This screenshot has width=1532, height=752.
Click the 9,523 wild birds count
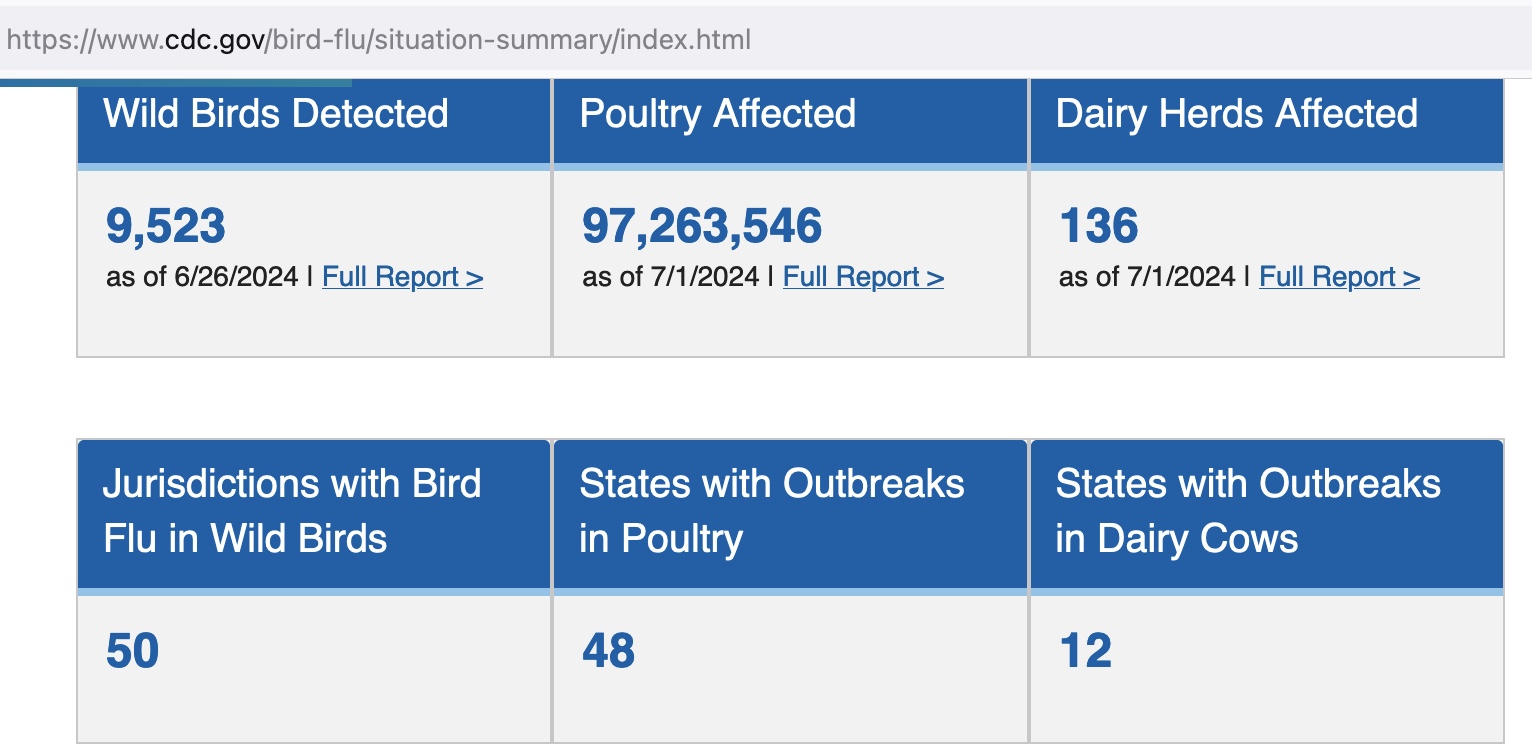point(166,226)
